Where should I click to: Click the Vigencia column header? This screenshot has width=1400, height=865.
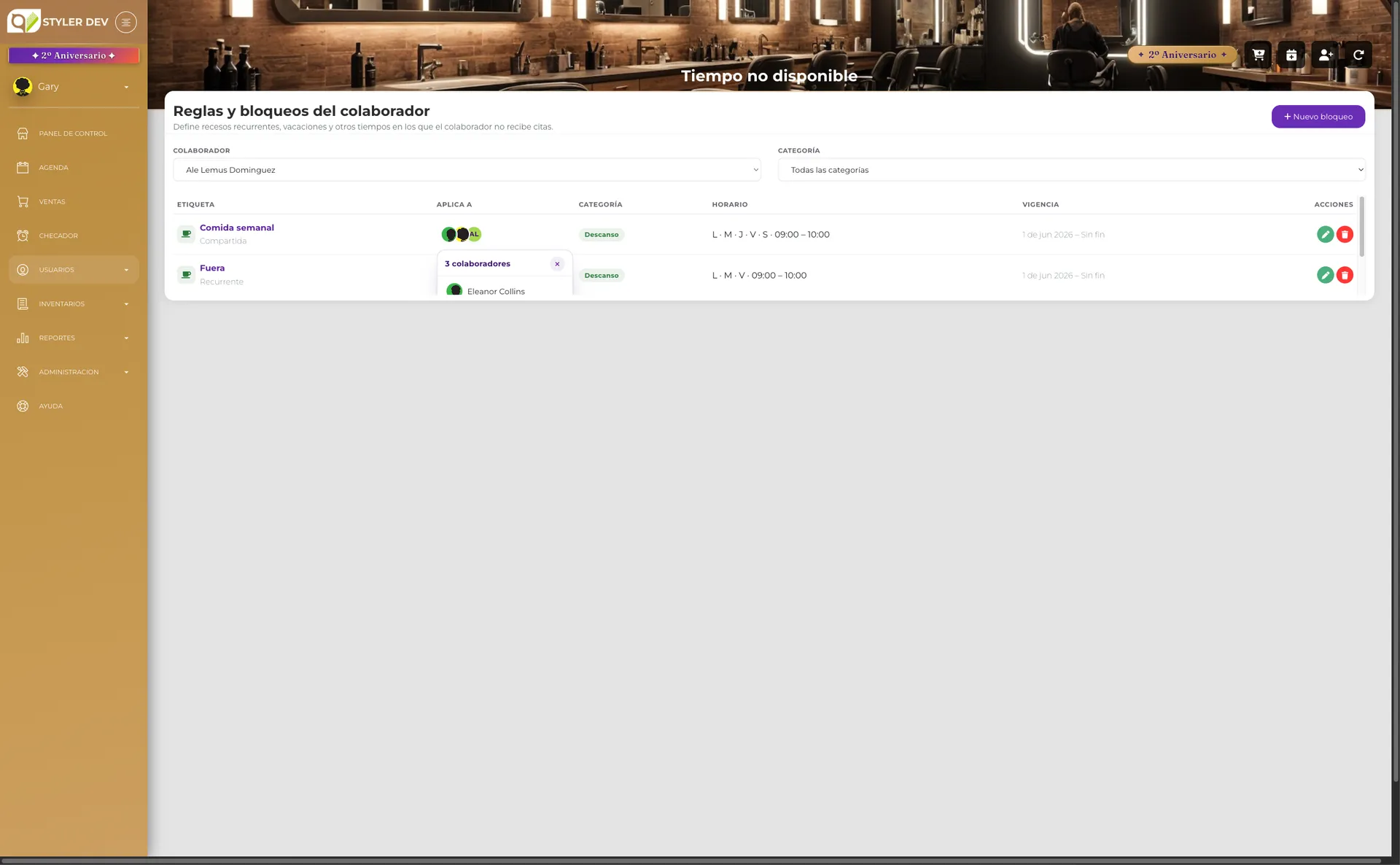click(1040, 205)
